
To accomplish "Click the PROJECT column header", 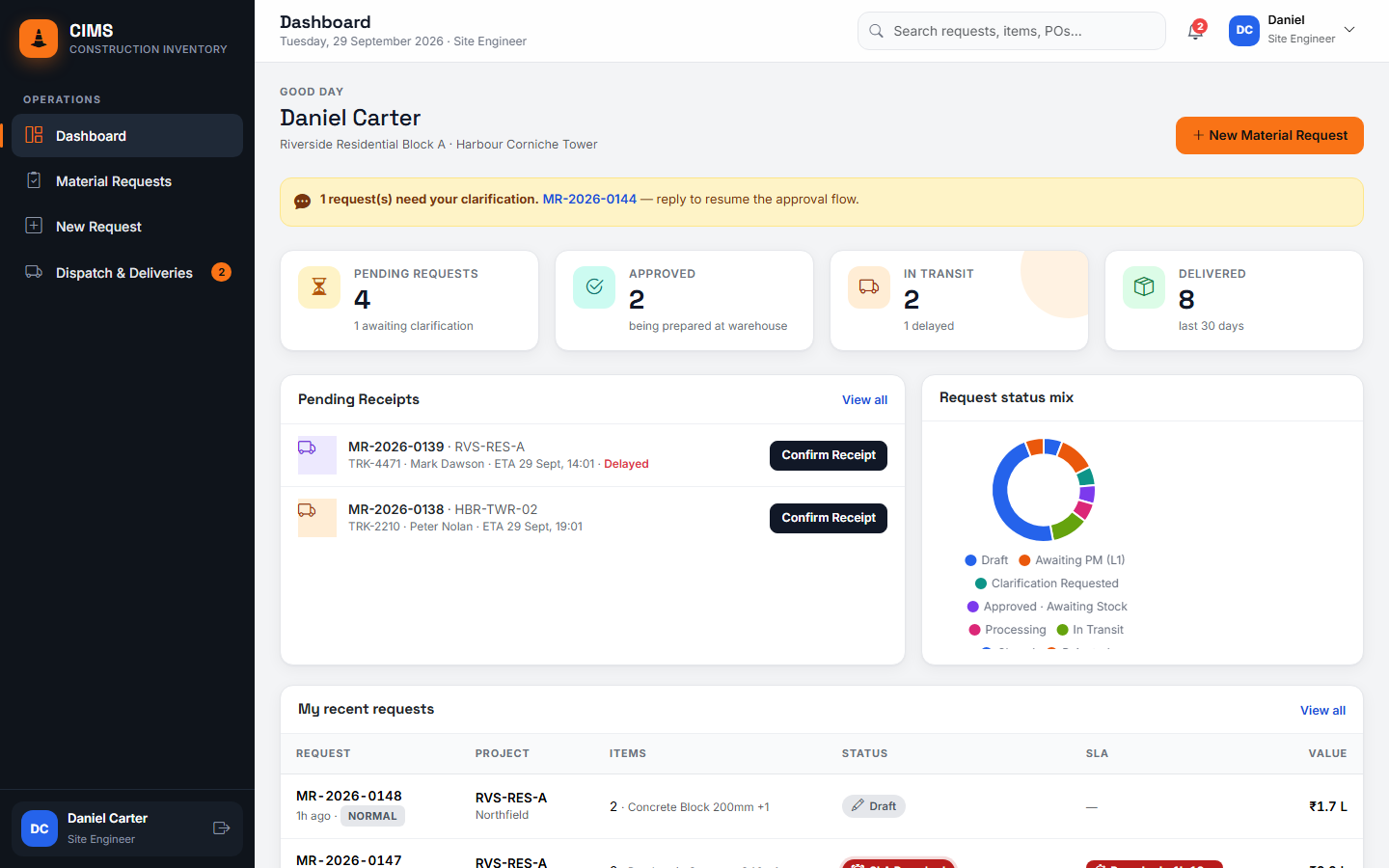I will [502, 753].
